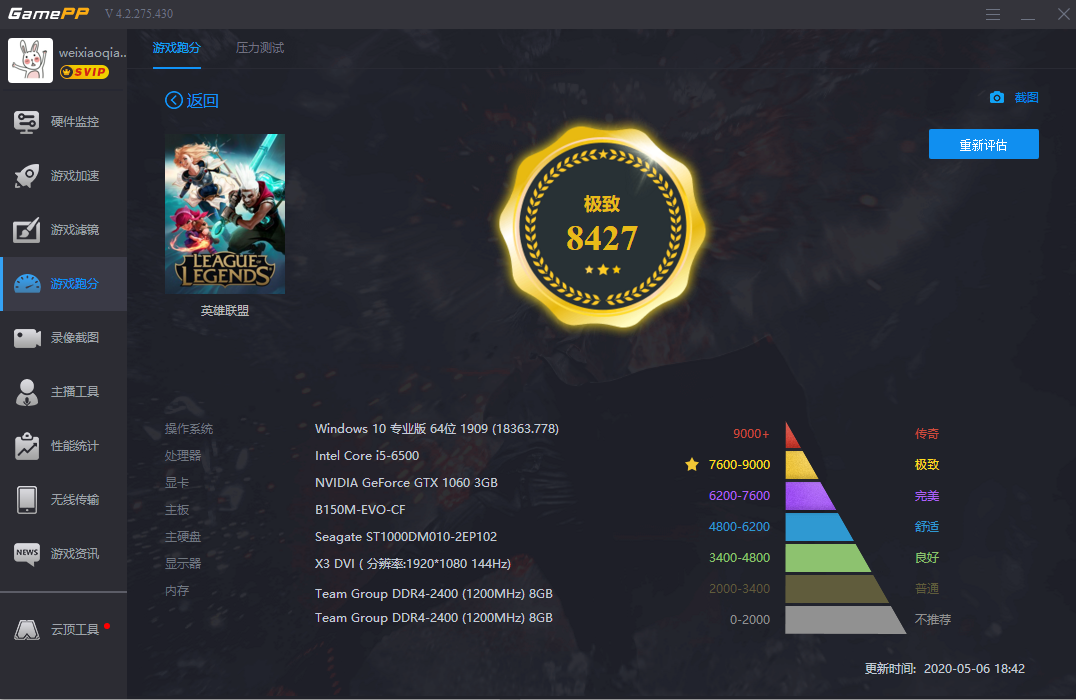Image resolution: width=1076 pixels, height=700 pixels.
Task: Click the SVIP badge under the avatar
Action: [84, 71]
